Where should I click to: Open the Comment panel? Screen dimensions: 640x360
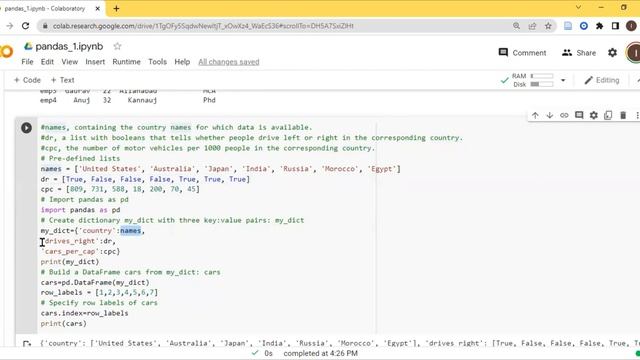click(522, 53)
